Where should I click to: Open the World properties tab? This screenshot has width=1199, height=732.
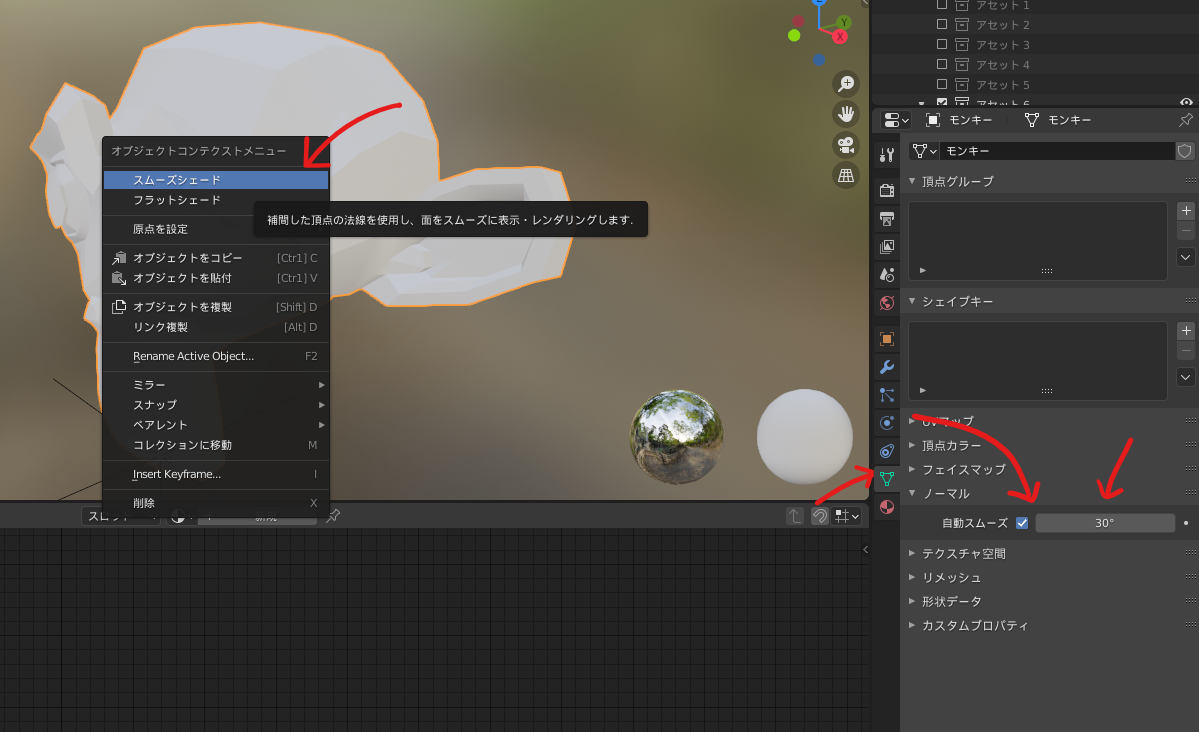(887, 303)
